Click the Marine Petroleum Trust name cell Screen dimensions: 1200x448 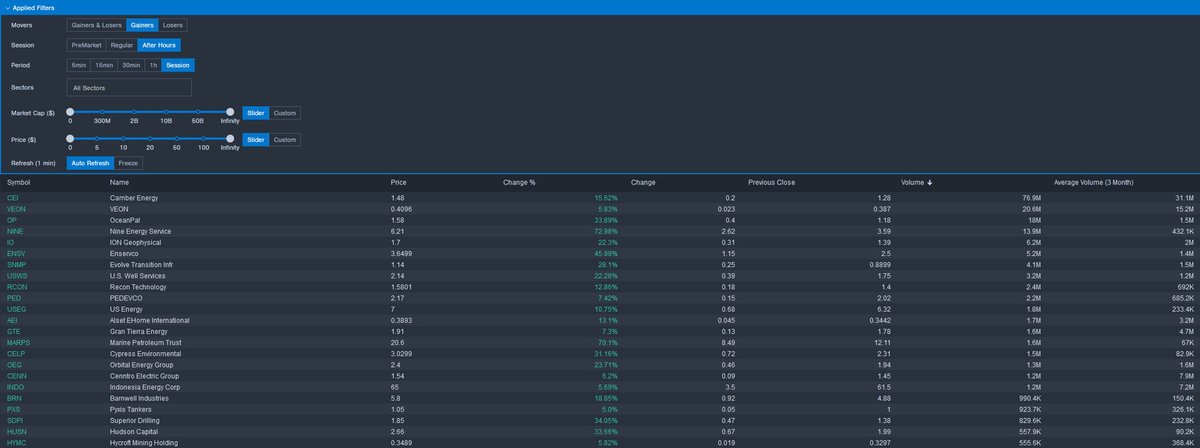(x=146, y=342)
